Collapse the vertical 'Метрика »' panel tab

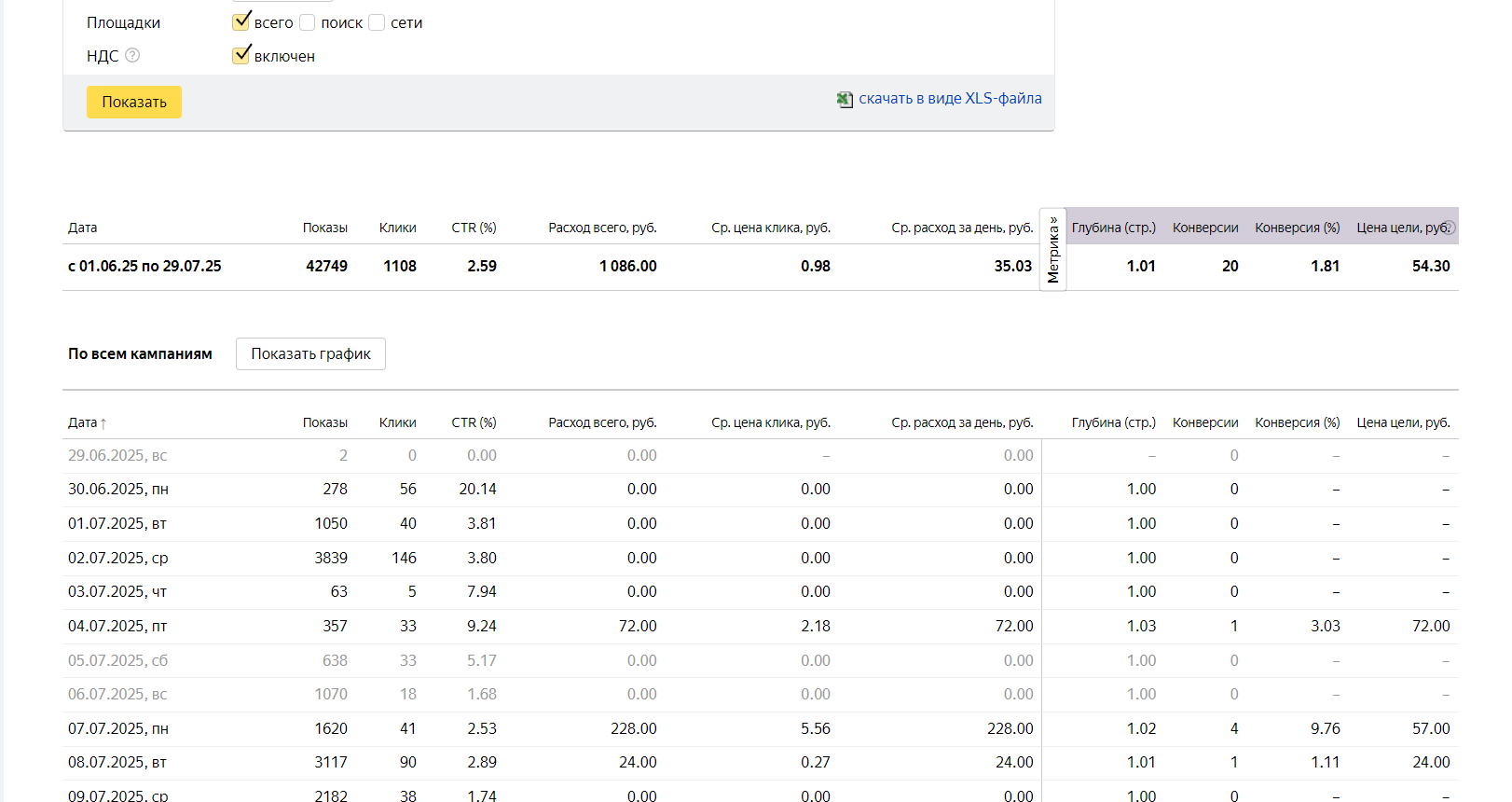click(1052, 249)
